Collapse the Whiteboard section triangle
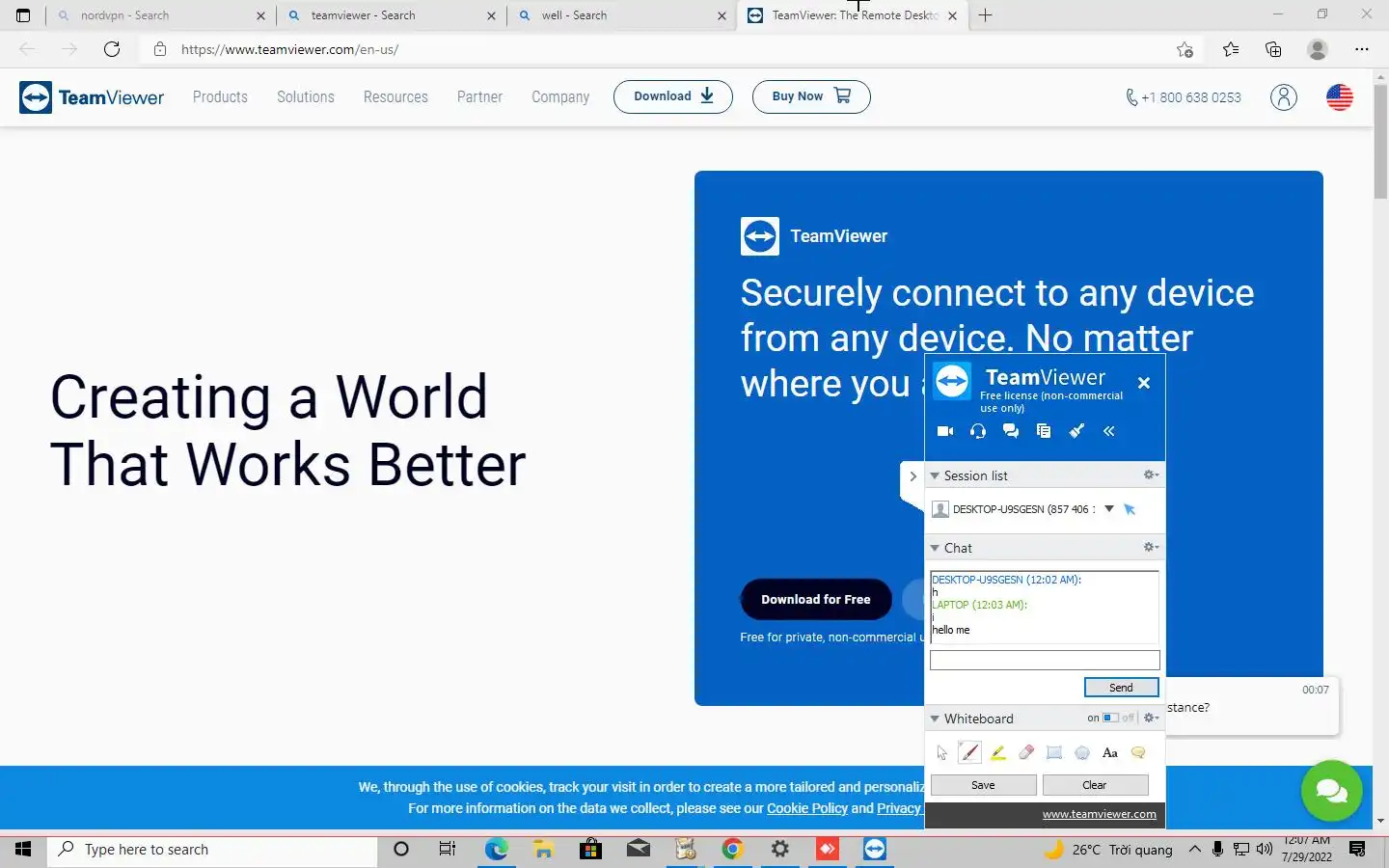1389x868 pixels. 935,719
